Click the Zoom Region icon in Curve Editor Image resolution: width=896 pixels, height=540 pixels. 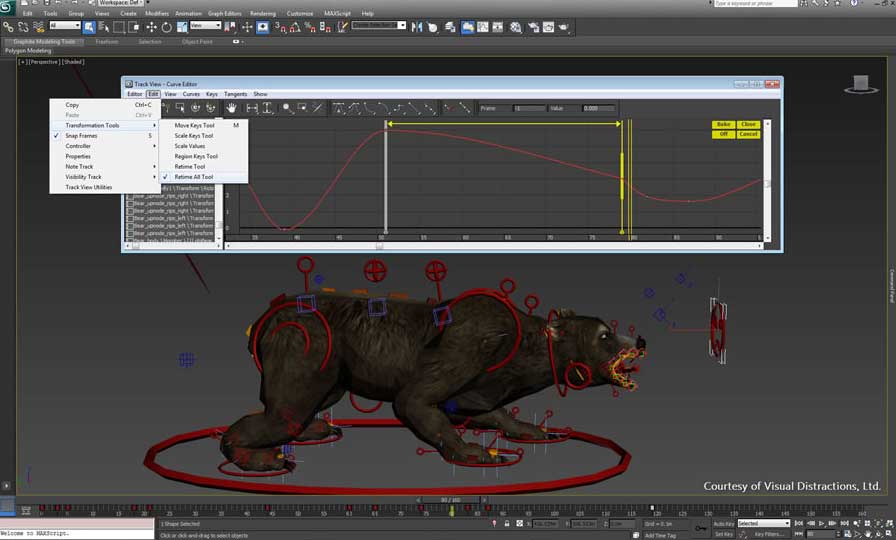302,108
